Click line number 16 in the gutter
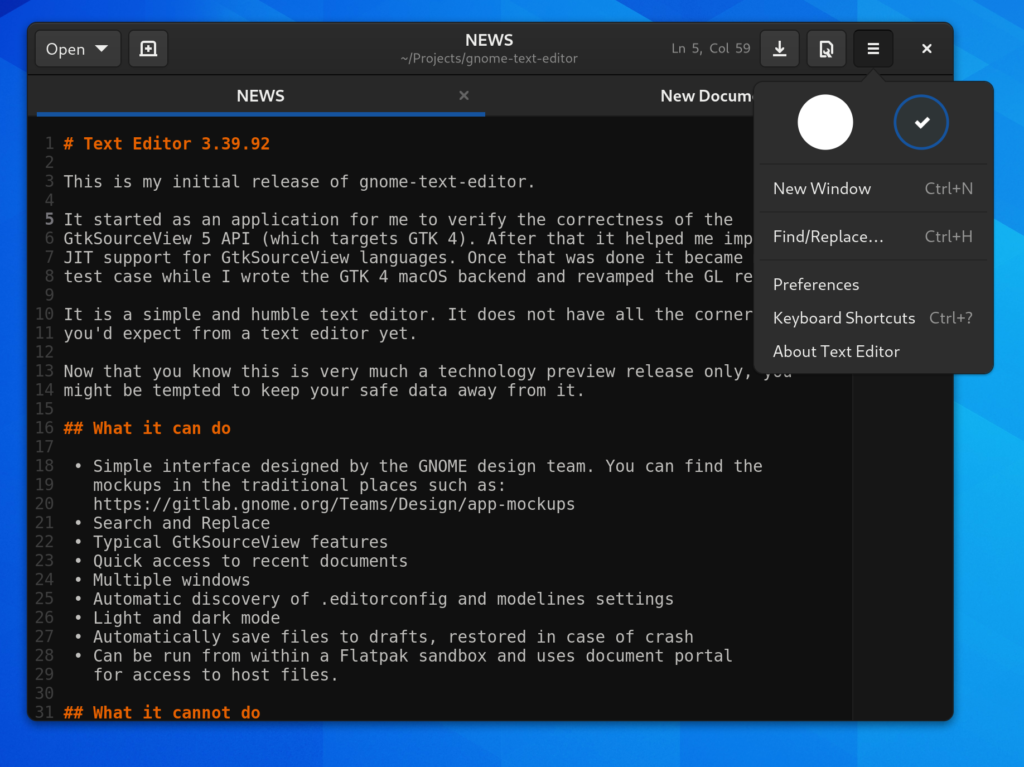This screenshot has height=767, width=1024. click(44, 428)
